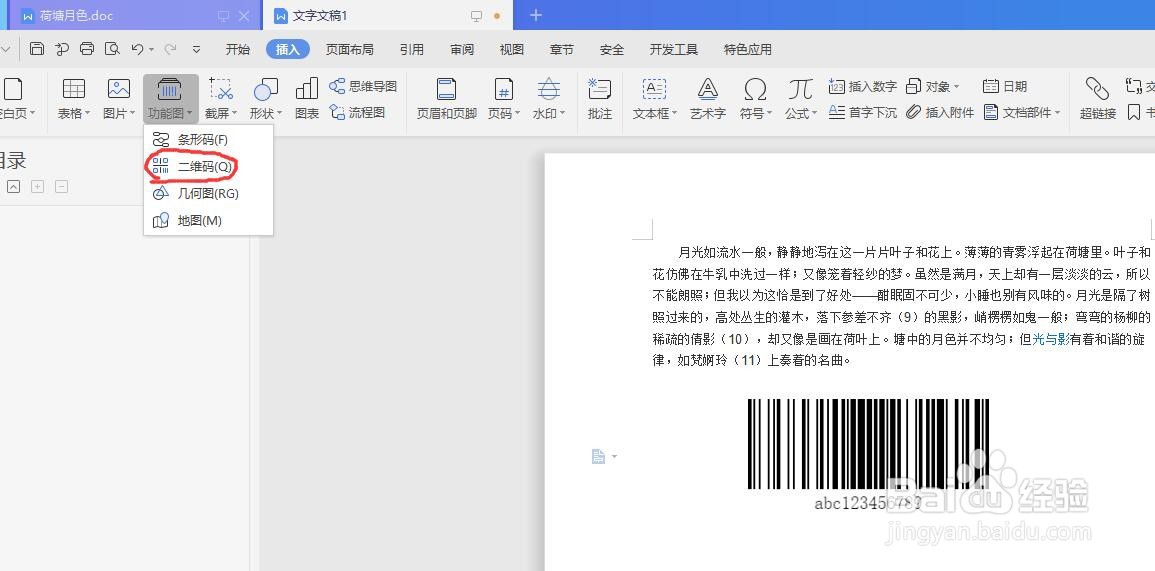This screenshot has height=571, width=1155.
Task: Click the paragraph layout icon beside the page
Action: click(598, 457)
